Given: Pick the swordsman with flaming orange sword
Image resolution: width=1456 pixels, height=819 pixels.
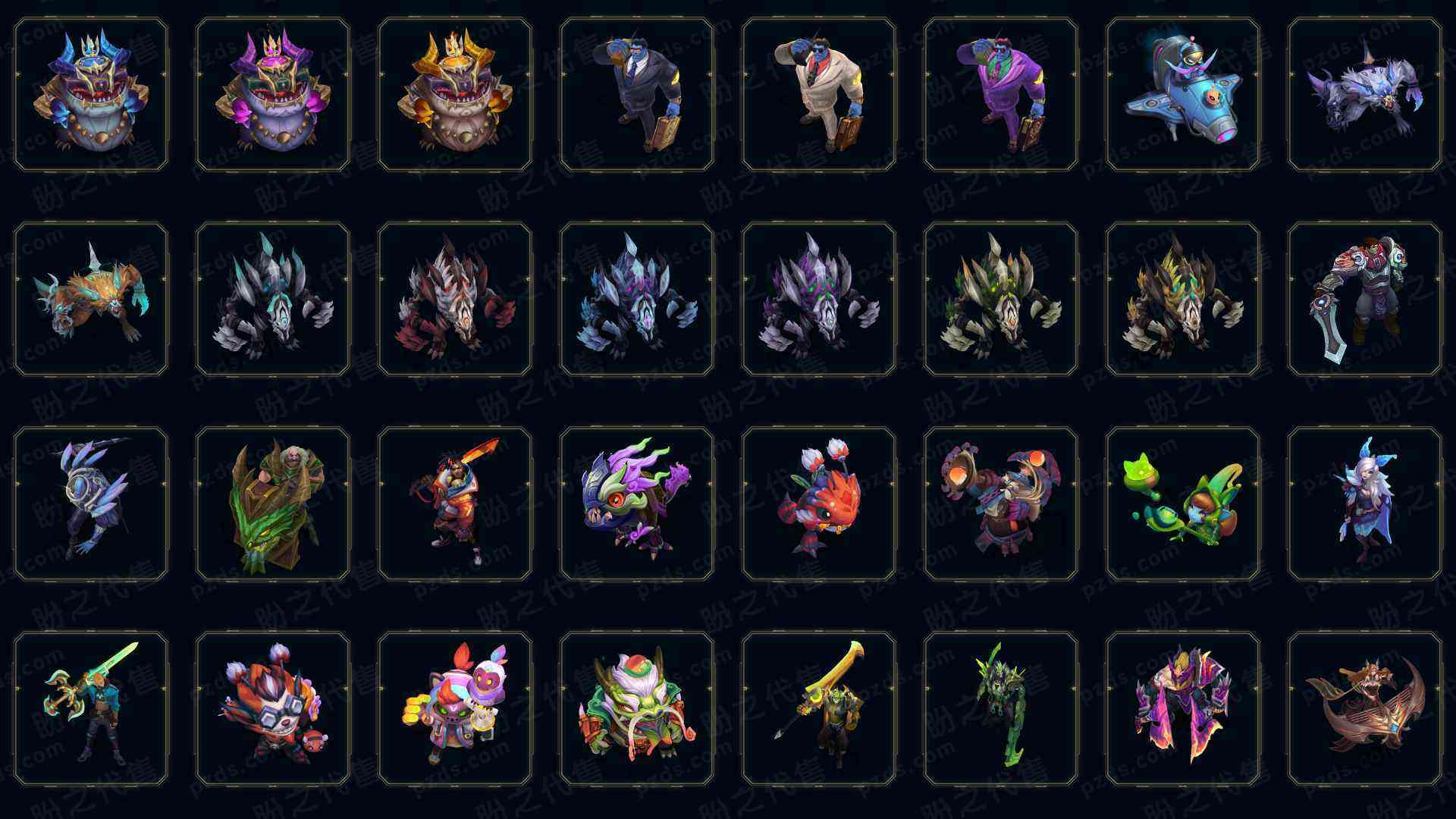Looking at the screenshot, I should [x=455, y=504].
